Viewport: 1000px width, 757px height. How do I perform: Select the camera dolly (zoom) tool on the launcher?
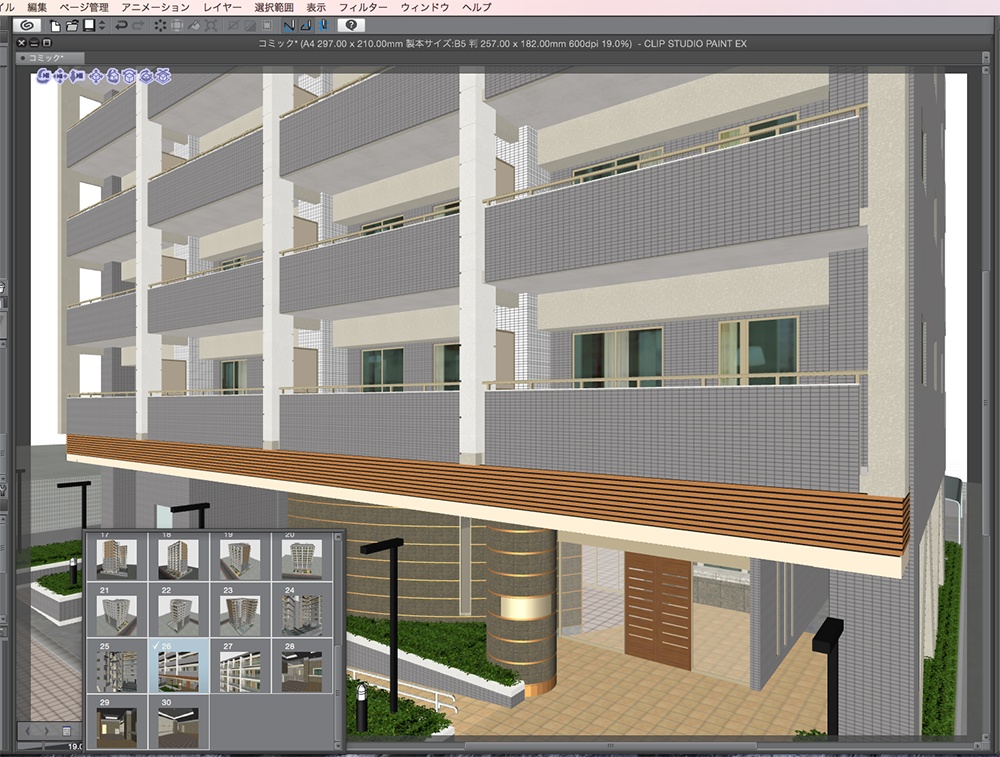tap(76, 77)
